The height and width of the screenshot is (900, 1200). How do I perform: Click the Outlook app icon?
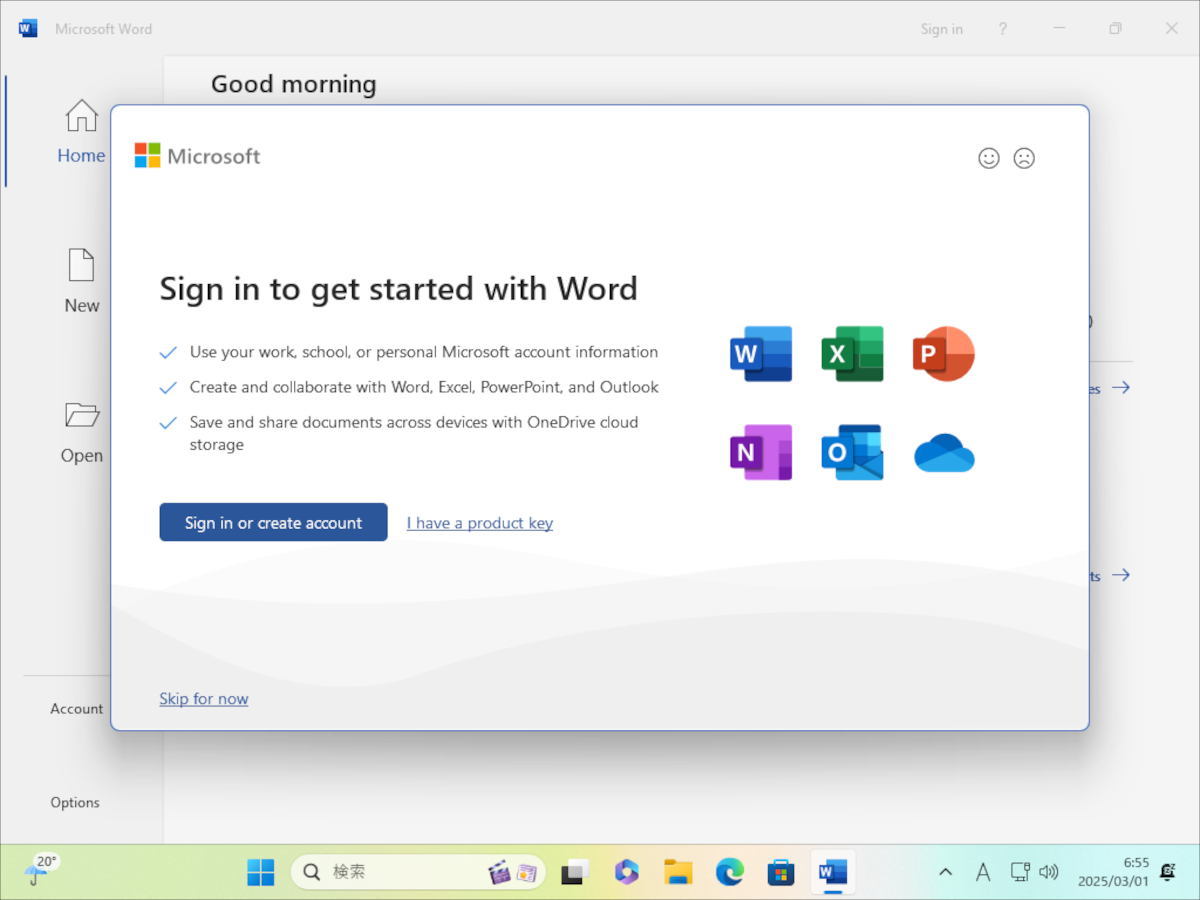pos(852,453)
